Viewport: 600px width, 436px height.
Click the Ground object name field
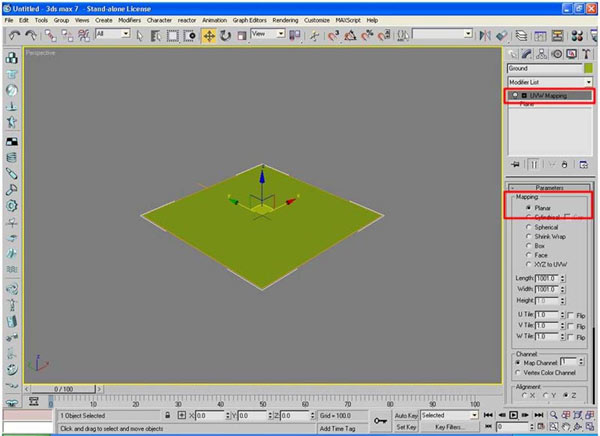(x=545, y=68)
